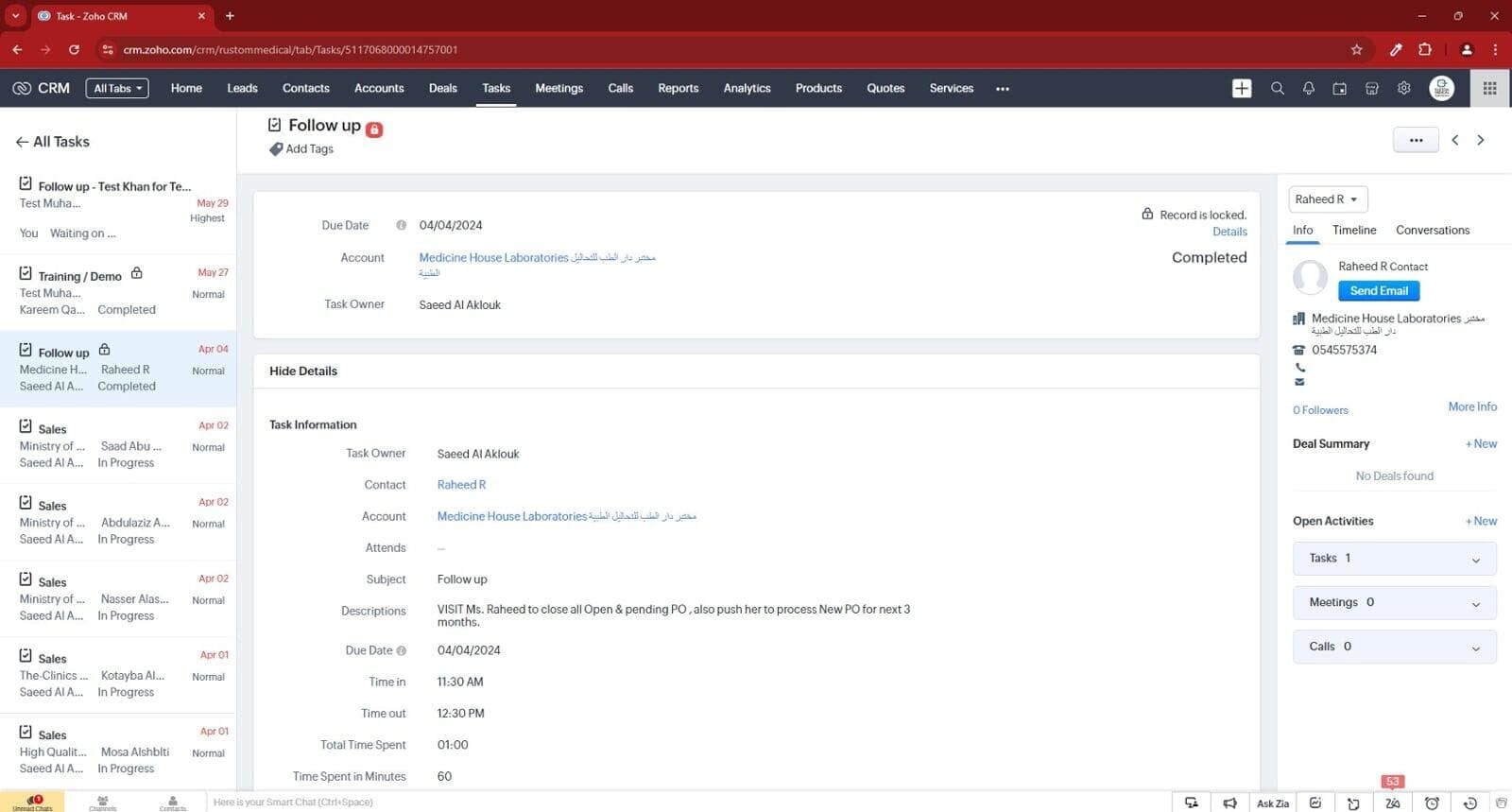
Task: Open the Reports module
Action: (x=678, y=88)
